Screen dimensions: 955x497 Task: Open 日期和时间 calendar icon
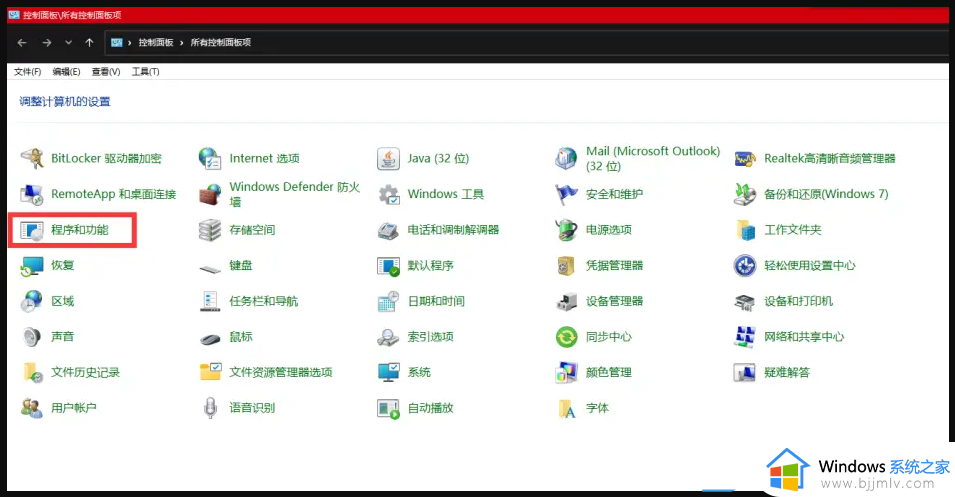point(388,301)
